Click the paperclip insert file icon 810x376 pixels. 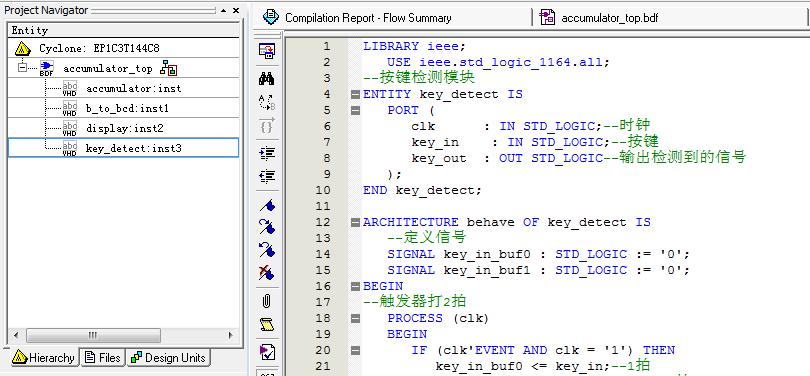click(267, 301)
